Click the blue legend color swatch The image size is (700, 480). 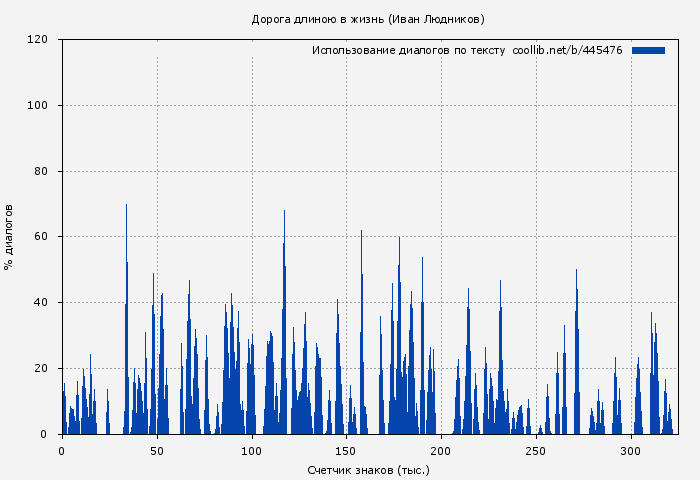648,50
